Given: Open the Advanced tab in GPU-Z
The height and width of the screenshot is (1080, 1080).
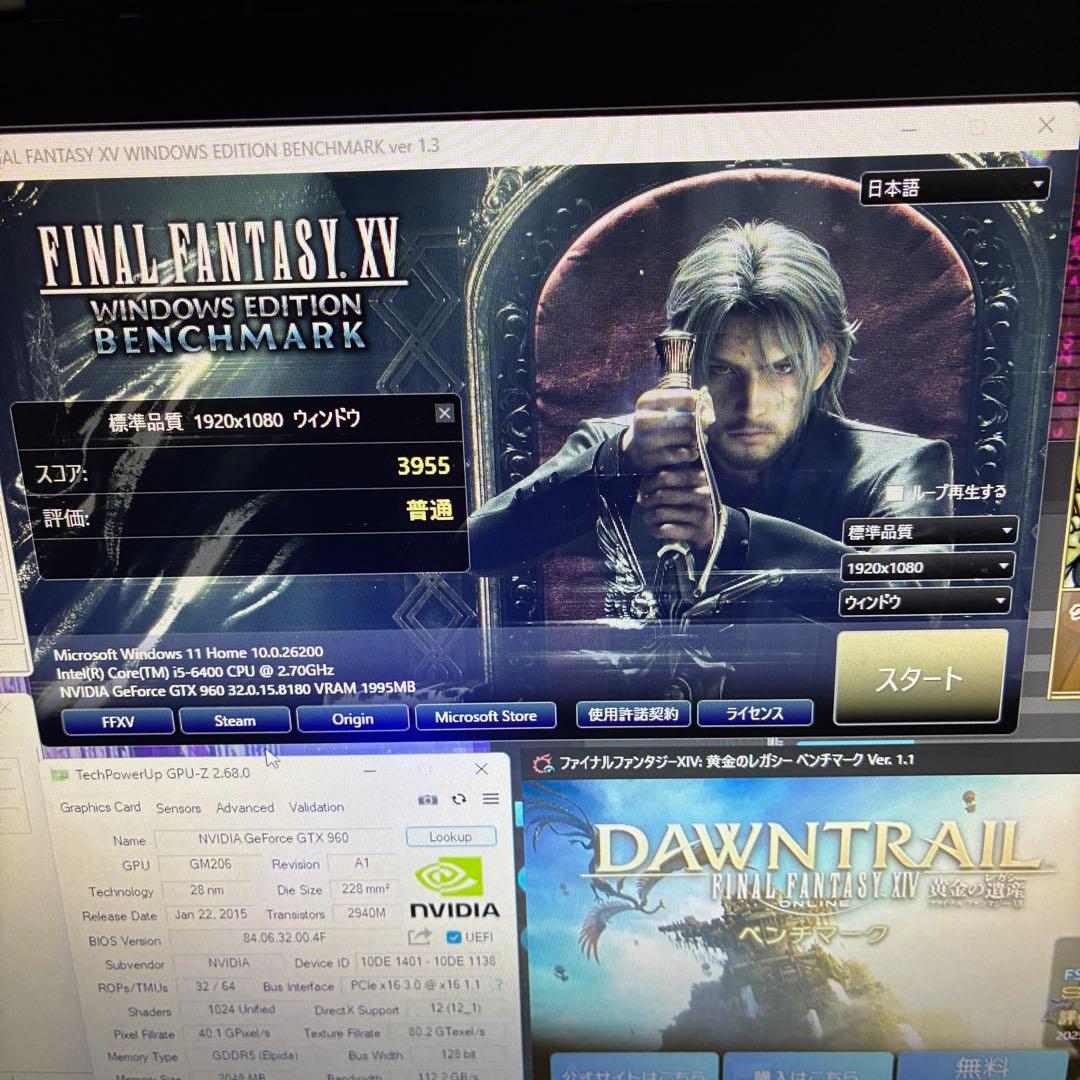Looking at the screenshot, I should coord(245,808).
